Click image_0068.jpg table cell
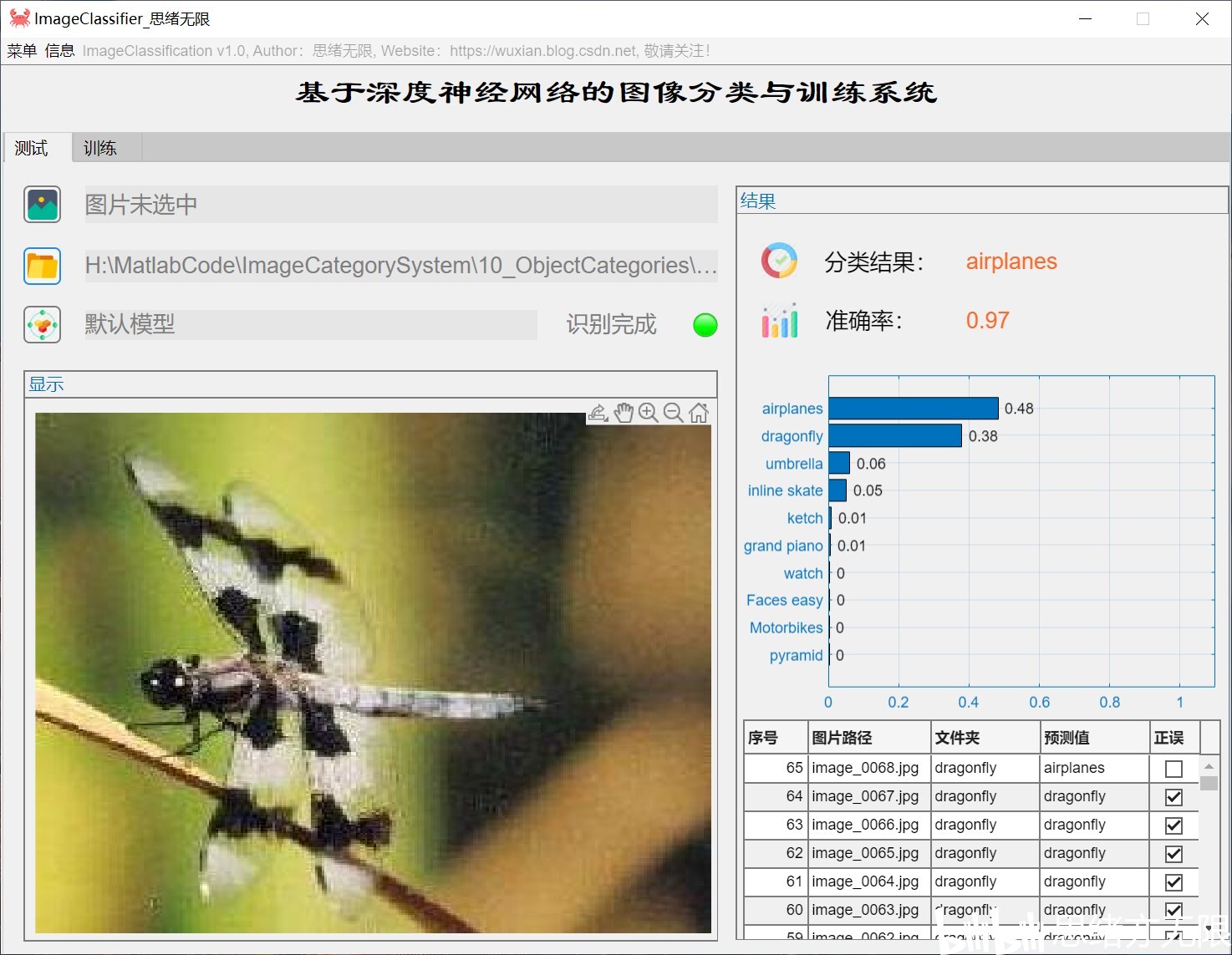The width and height of the screenshot is (1232, 955). coord(870,768)
